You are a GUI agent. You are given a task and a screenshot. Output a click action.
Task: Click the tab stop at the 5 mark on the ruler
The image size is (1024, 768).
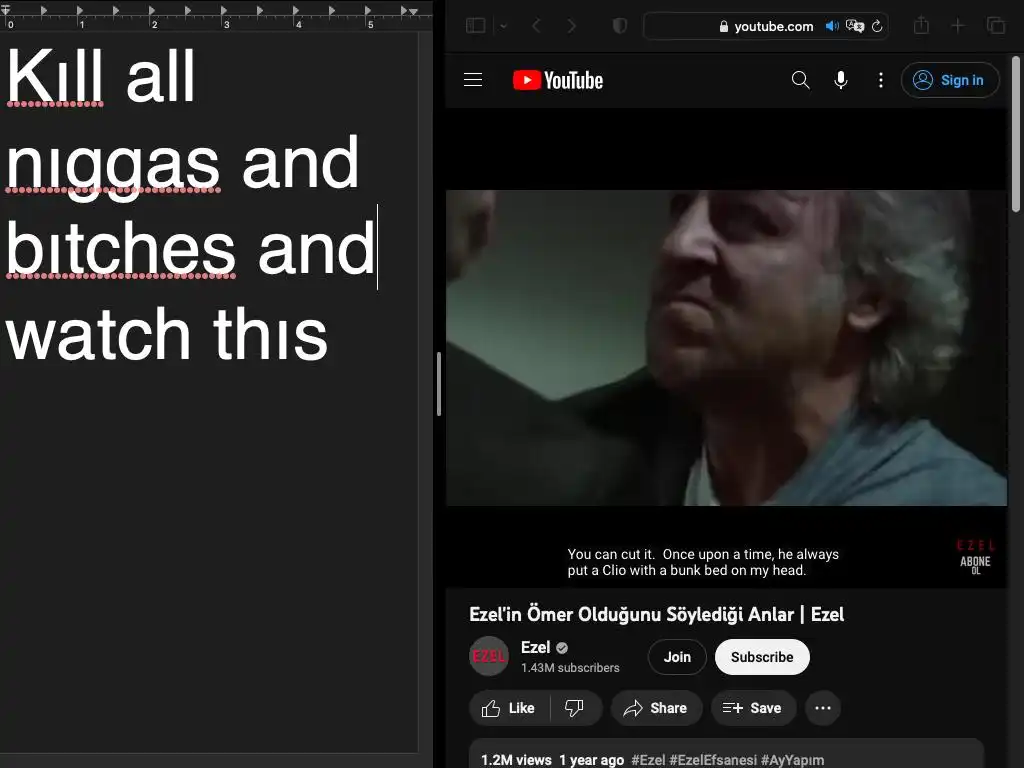368,10
